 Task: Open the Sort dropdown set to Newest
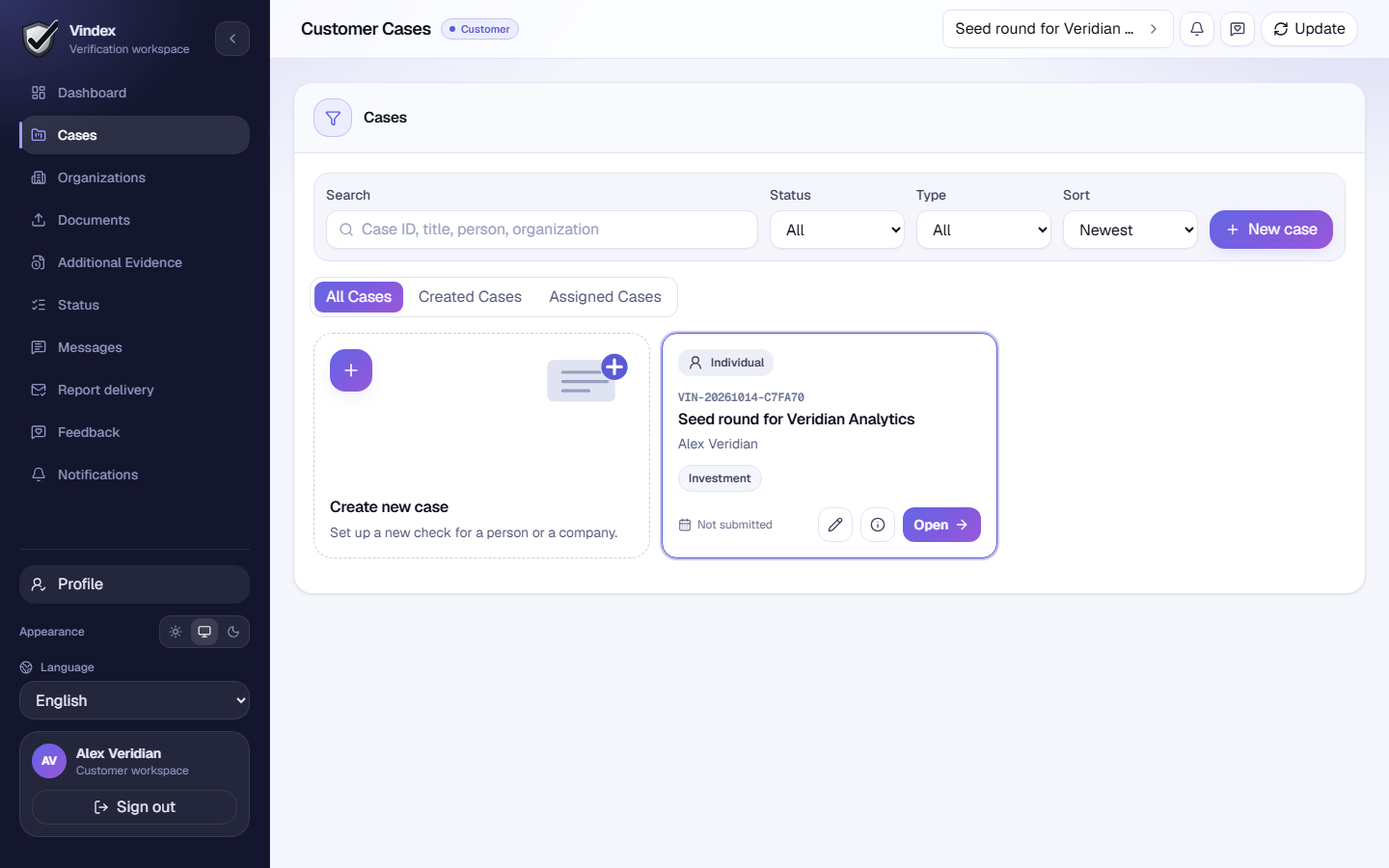click(1130, 230)
